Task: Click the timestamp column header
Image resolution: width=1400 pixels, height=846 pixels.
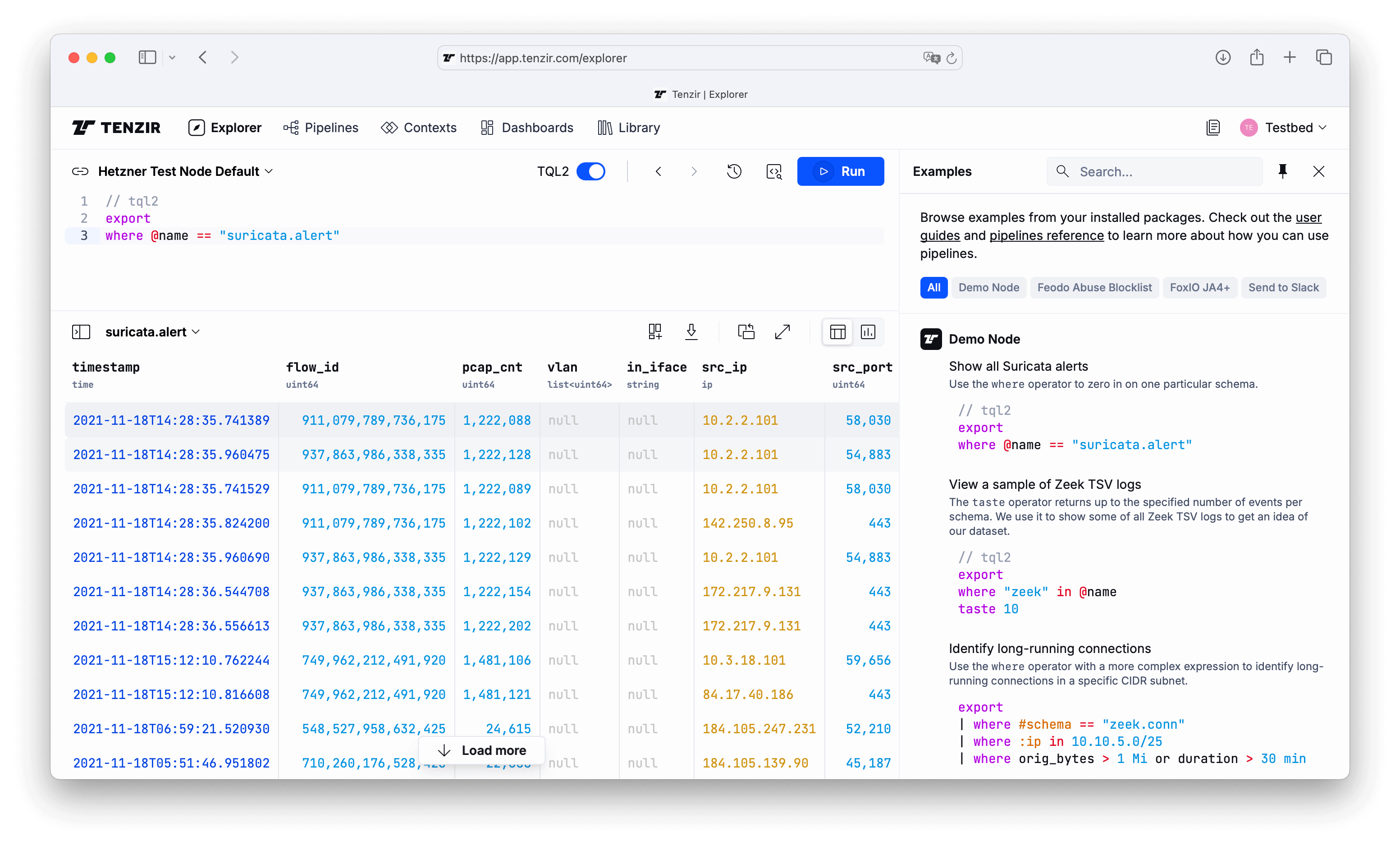Action: [105, 367]
